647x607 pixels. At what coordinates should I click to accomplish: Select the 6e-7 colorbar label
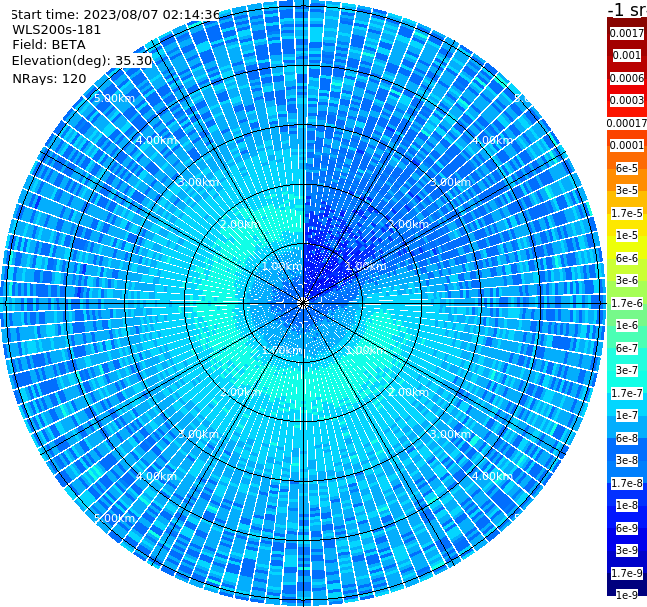click(627, 348)
